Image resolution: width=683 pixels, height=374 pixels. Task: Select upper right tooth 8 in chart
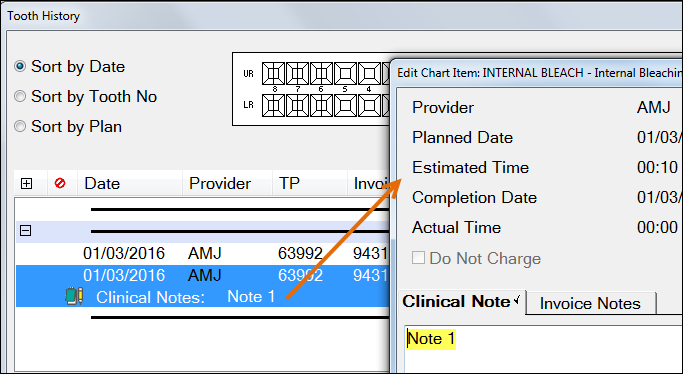(x=274, y=74)
